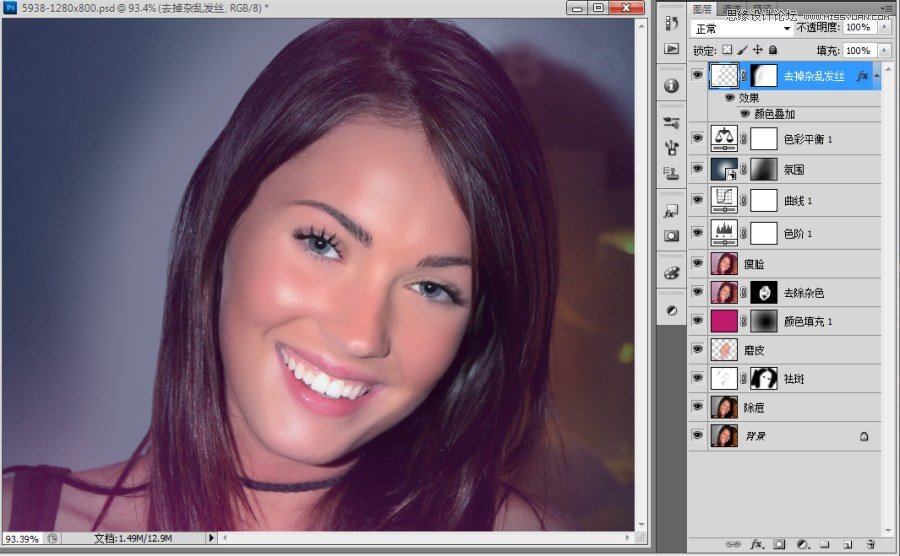Click mask link icon on 色彩平衡 1 layer

[x=743, y=138]
